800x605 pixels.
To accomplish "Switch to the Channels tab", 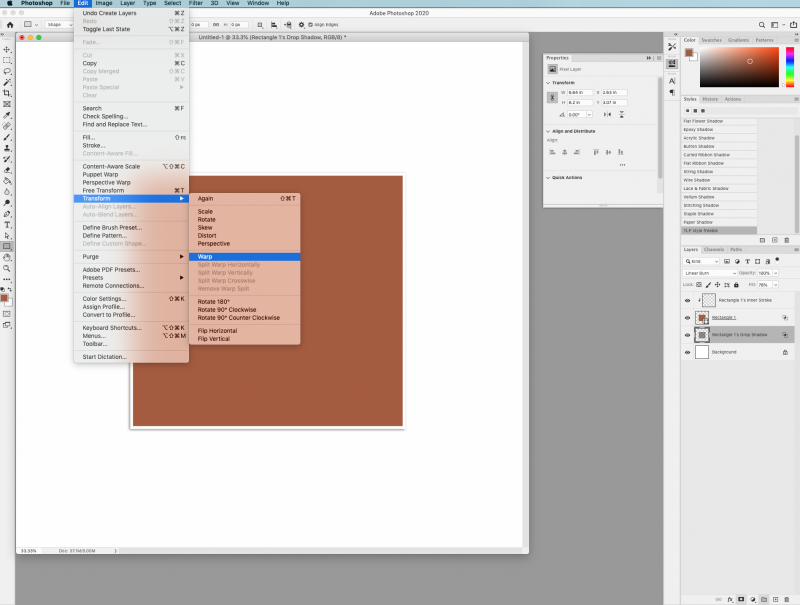I will [714, 249].
